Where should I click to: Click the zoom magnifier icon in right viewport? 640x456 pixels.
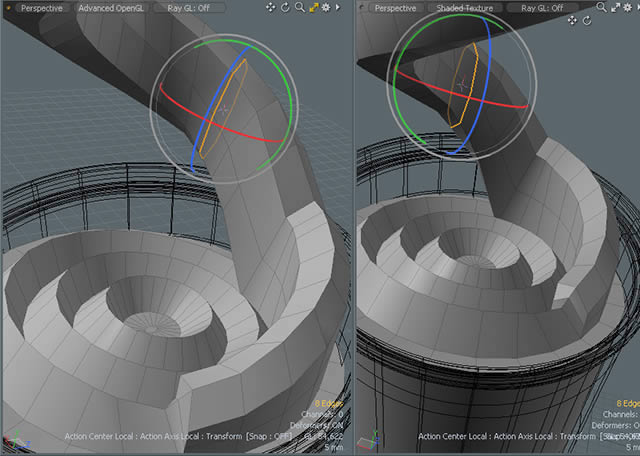601,7
